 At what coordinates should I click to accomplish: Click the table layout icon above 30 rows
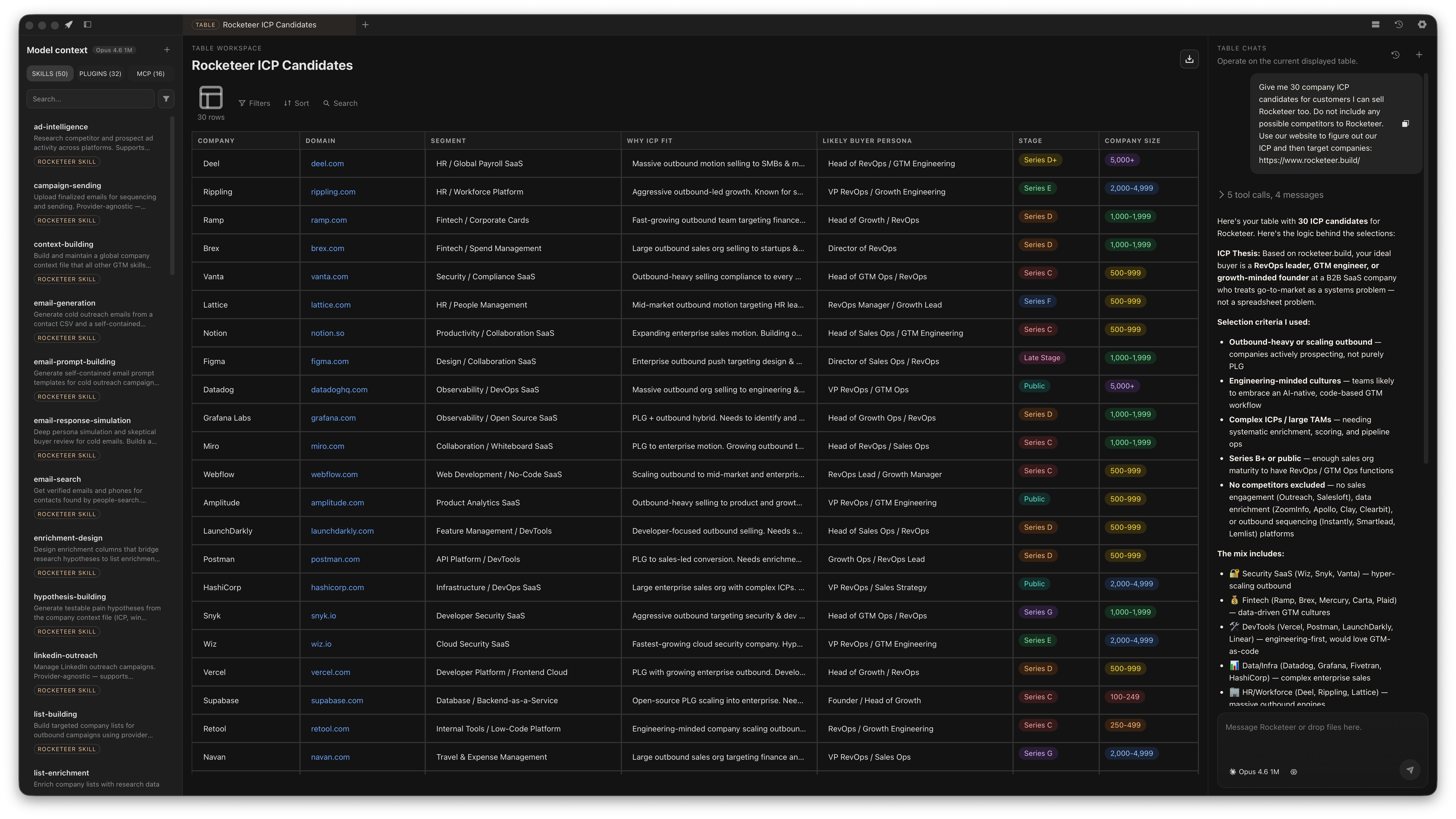(210, 97)
